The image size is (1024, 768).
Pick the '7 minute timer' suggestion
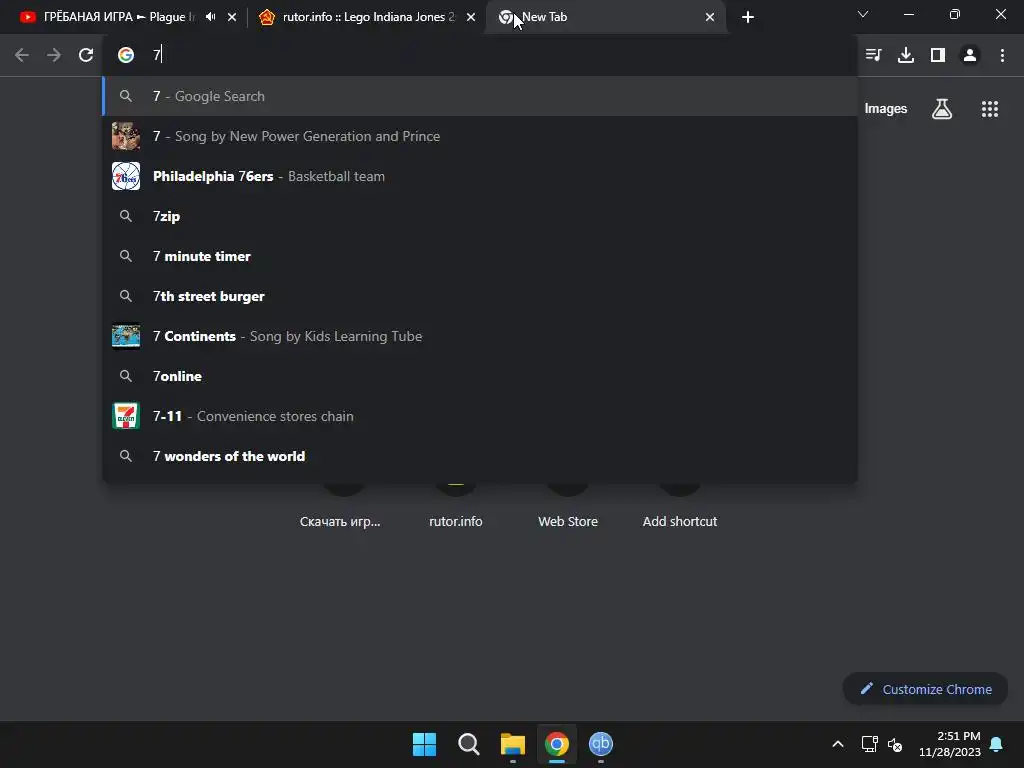480,256
